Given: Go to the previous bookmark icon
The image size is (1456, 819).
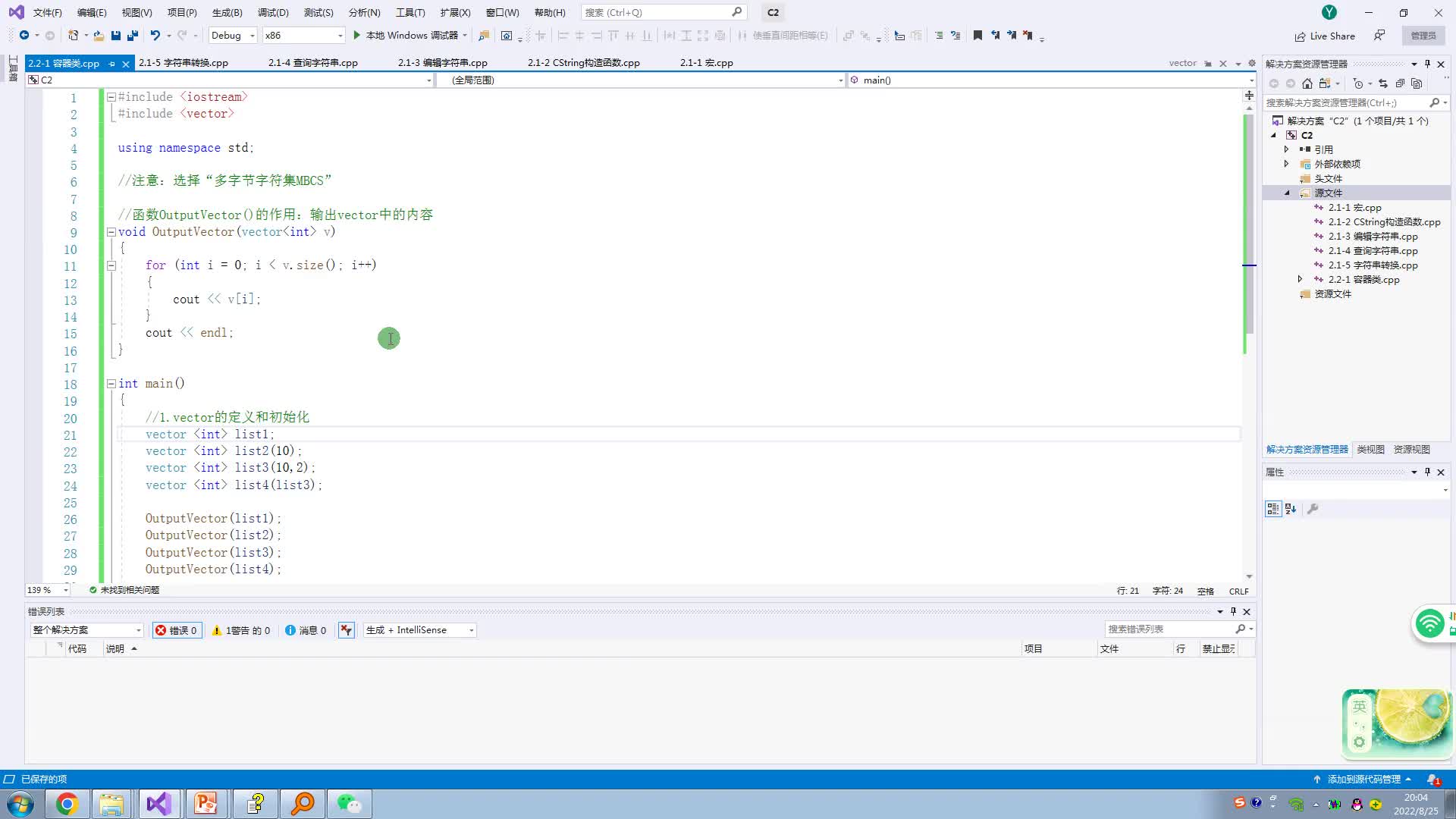Looking at the screenshot, I should tap(995, 35).
